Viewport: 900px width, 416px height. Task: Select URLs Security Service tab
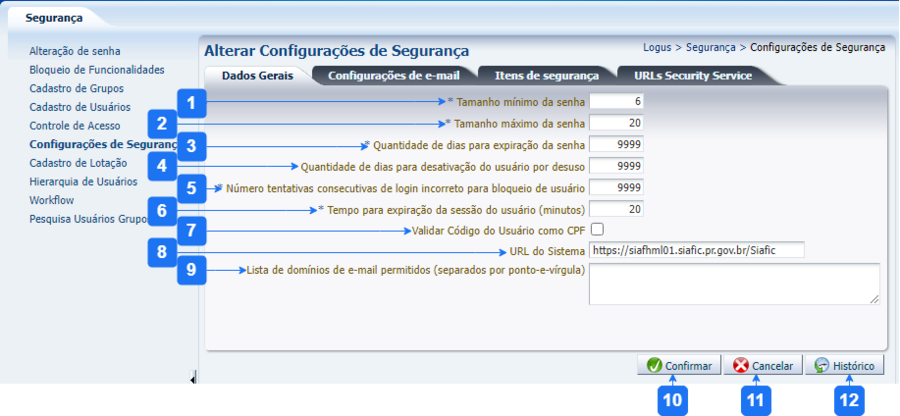[x=684, y=75]
